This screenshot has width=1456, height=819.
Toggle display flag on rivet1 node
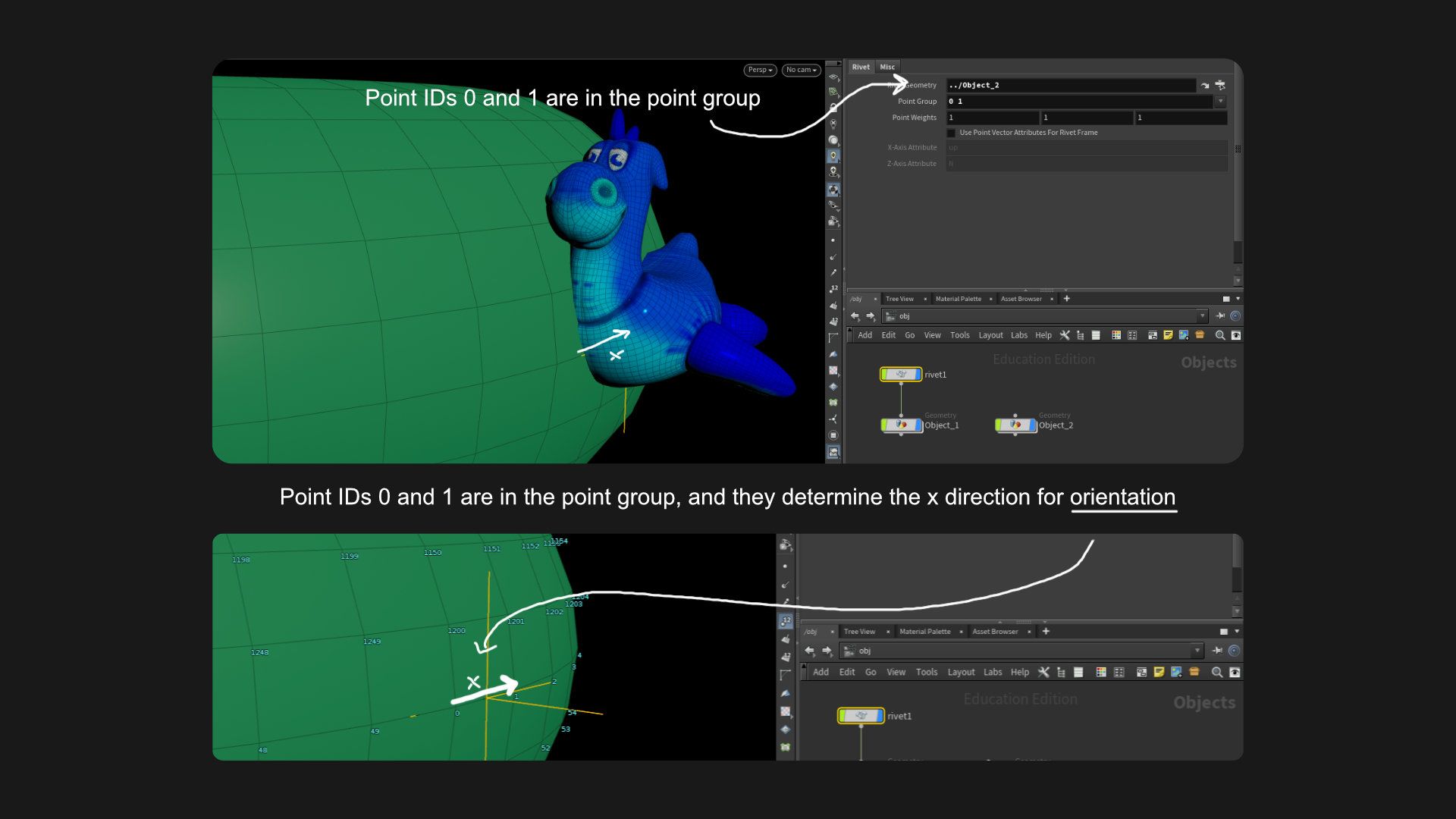[x=918, y=374]
